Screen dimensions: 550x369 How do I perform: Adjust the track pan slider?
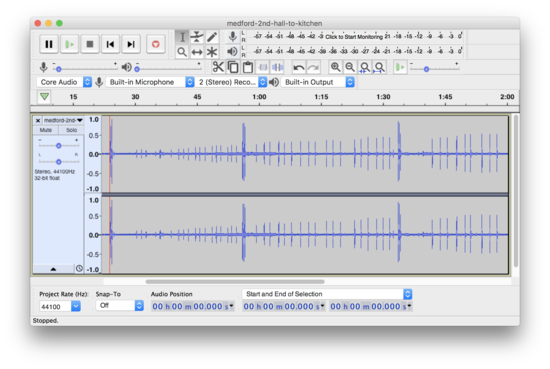[x=59, y=161]
